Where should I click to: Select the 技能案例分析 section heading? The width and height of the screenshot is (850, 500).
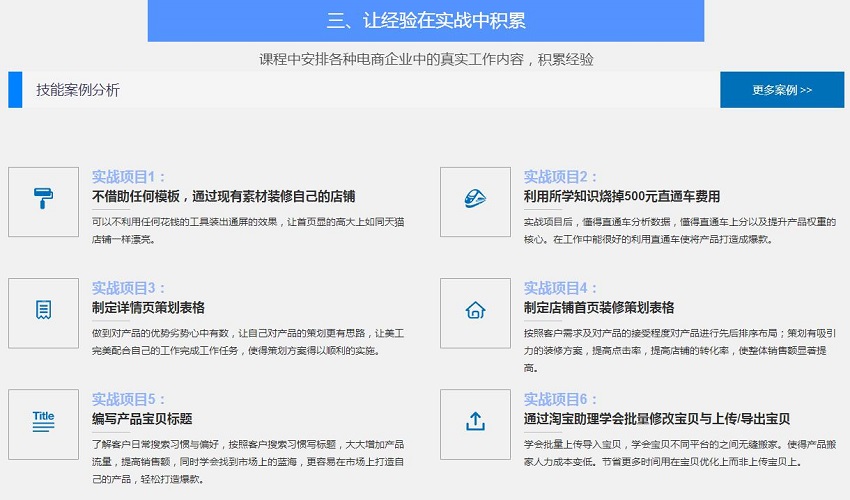(78, 90)
